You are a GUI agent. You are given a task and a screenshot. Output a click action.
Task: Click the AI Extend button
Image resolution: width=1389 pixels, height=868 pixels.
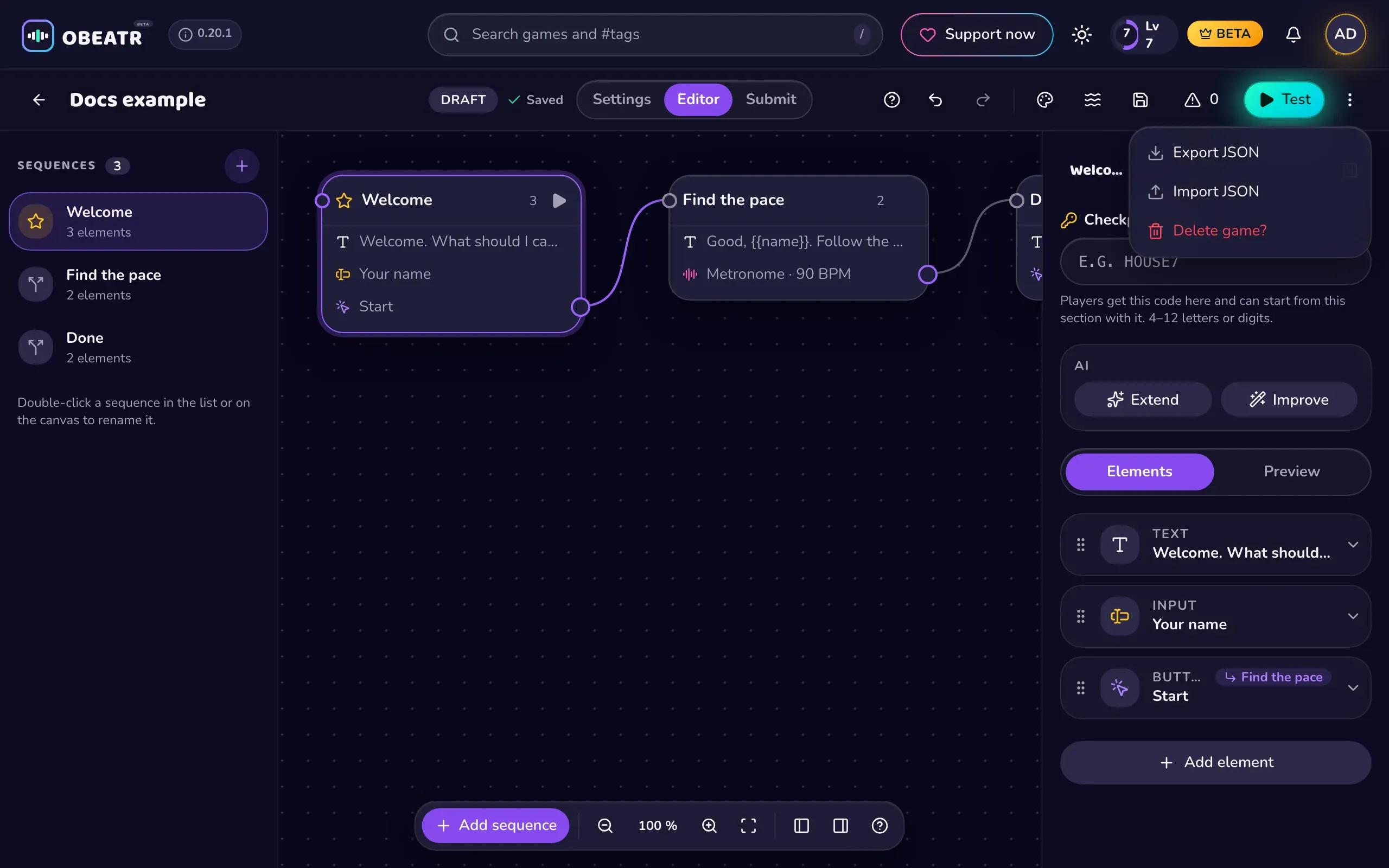1142,400
